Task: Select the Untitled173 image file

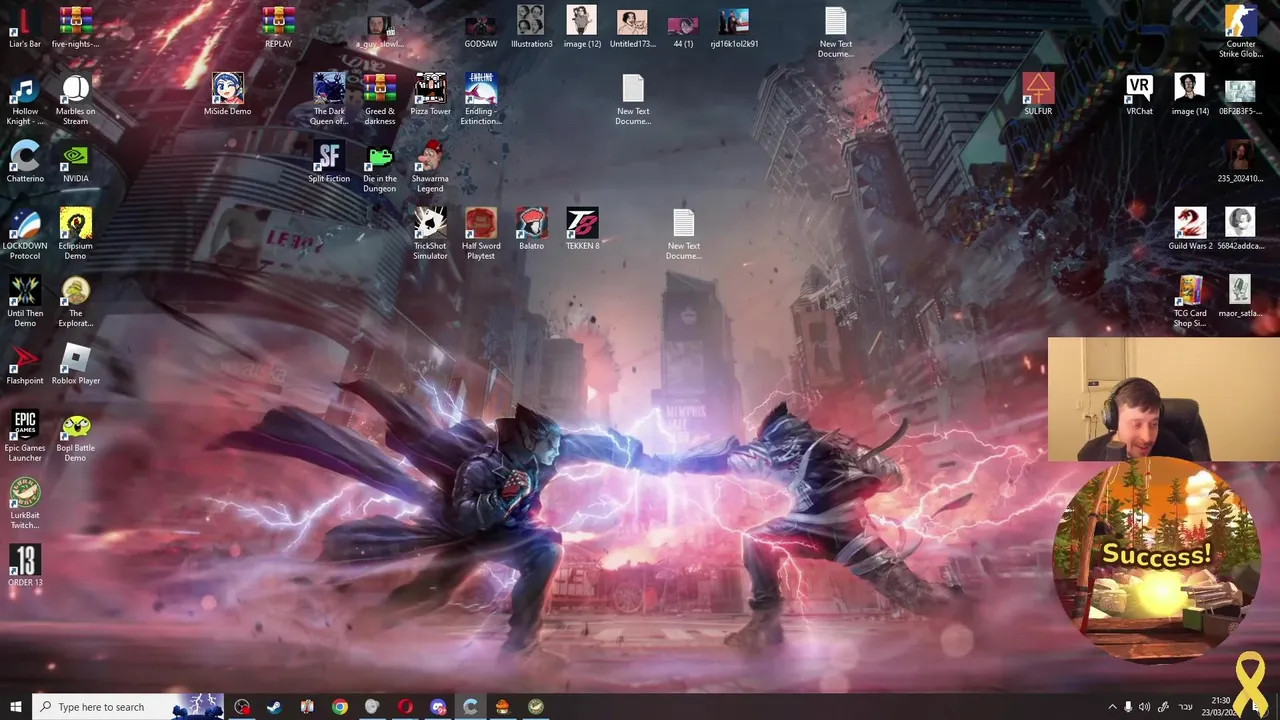Action: click(632, 27)
